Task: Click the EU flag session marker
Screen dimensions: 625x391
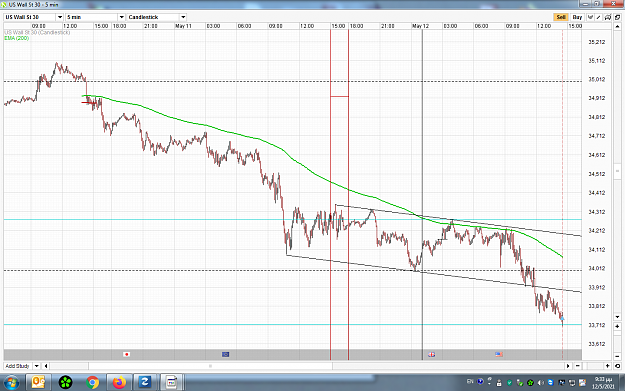Action: 225,354
